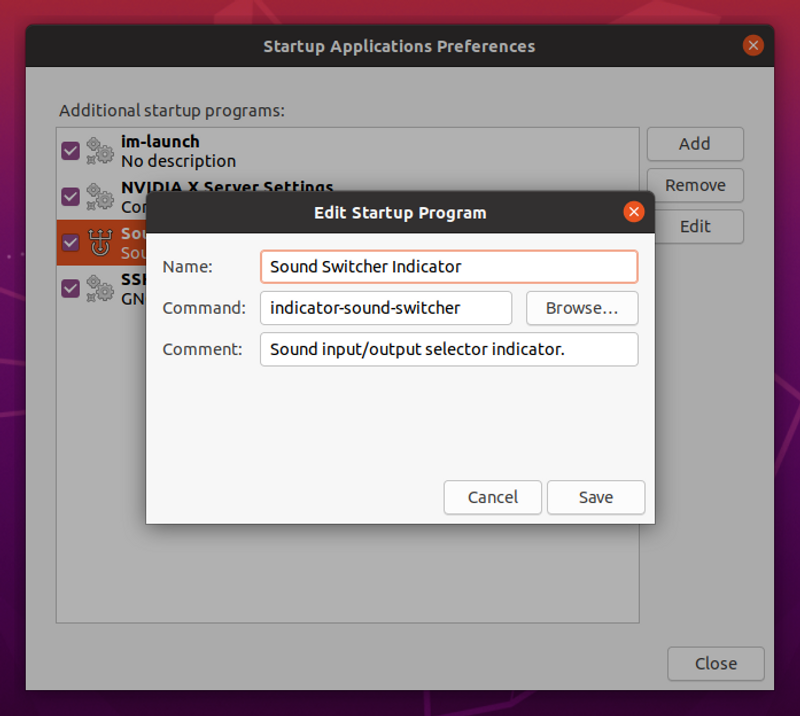Viewport: 800px width, 716px height.
Task: Save the startup program changes
Action: coord(596,497)
